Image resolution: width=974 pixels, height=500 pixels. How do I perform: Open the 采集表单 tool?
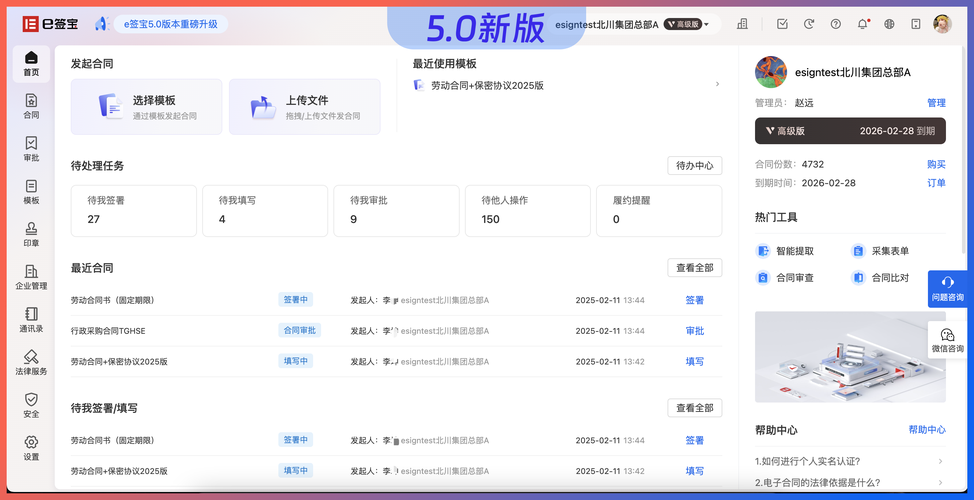[880, 251]
